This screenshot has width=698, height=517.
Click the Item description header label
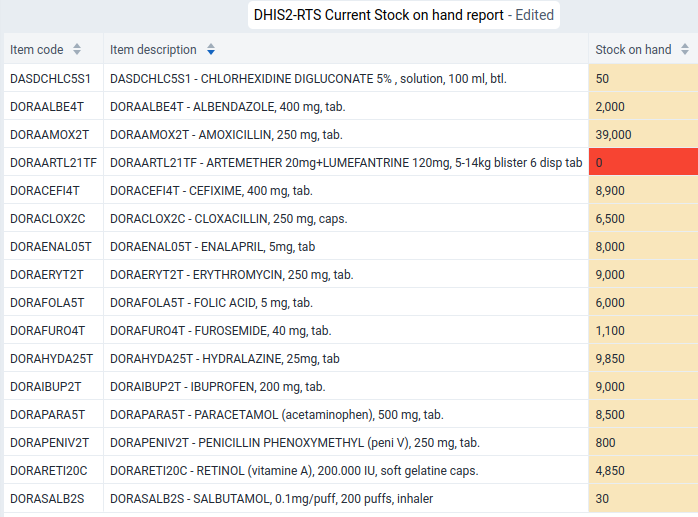pos(153,49)
